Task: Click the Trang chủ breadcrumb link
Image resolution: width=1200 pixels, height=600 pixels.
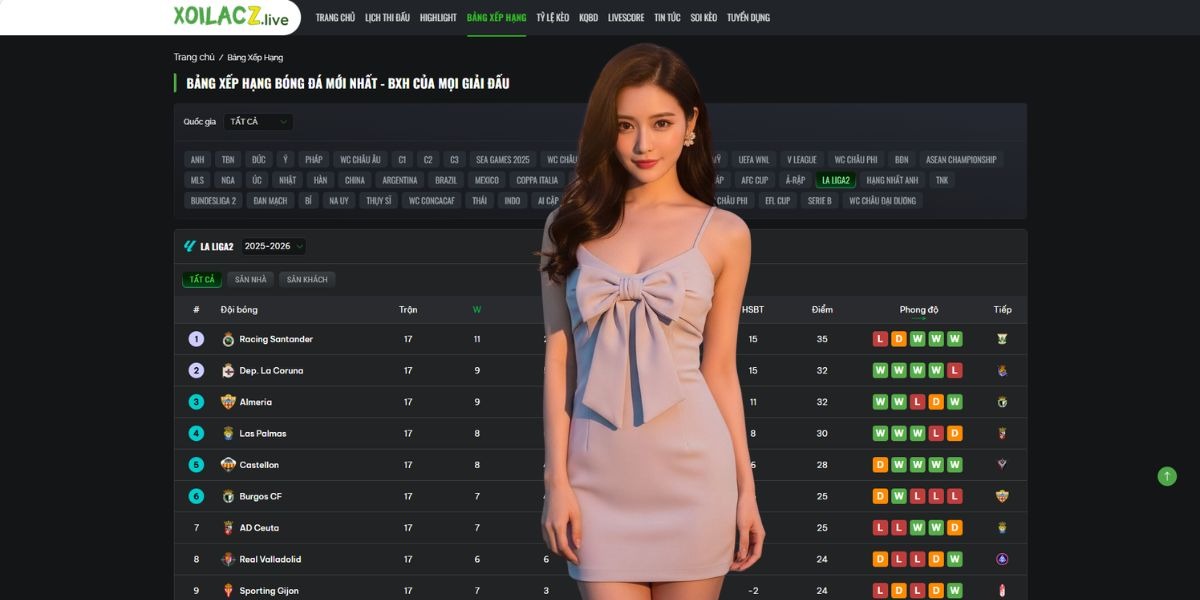Action: tap(194, 57)
